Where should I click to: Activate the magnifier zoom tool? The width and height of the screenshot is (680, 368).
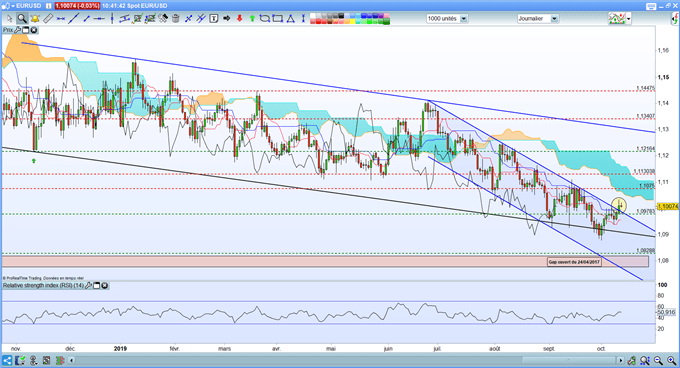22,19
